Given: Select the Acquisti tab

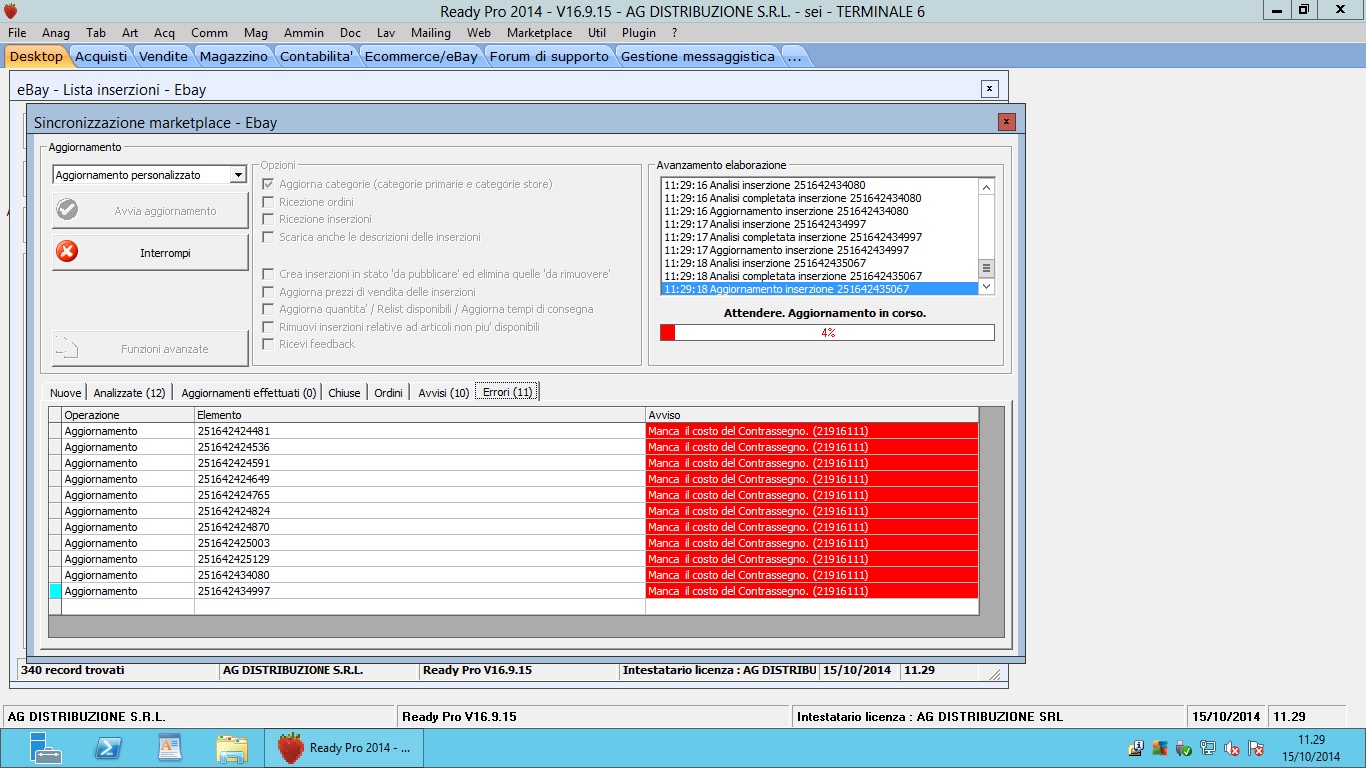Looking at the screenshot, I should (x=101, y=56).
